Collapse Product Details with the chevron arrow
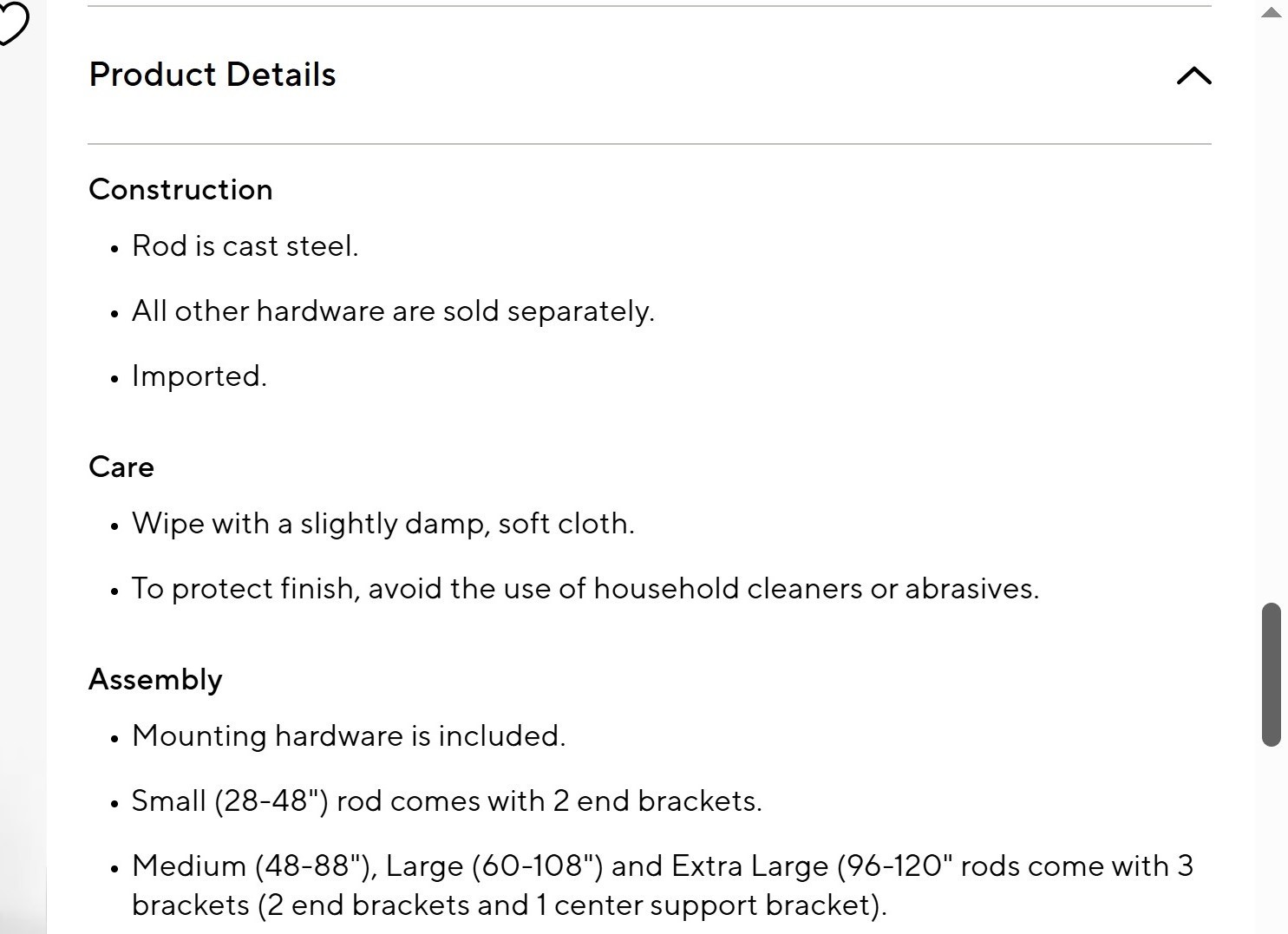This screenshot has width=1288, height=934. (1193, 75)
